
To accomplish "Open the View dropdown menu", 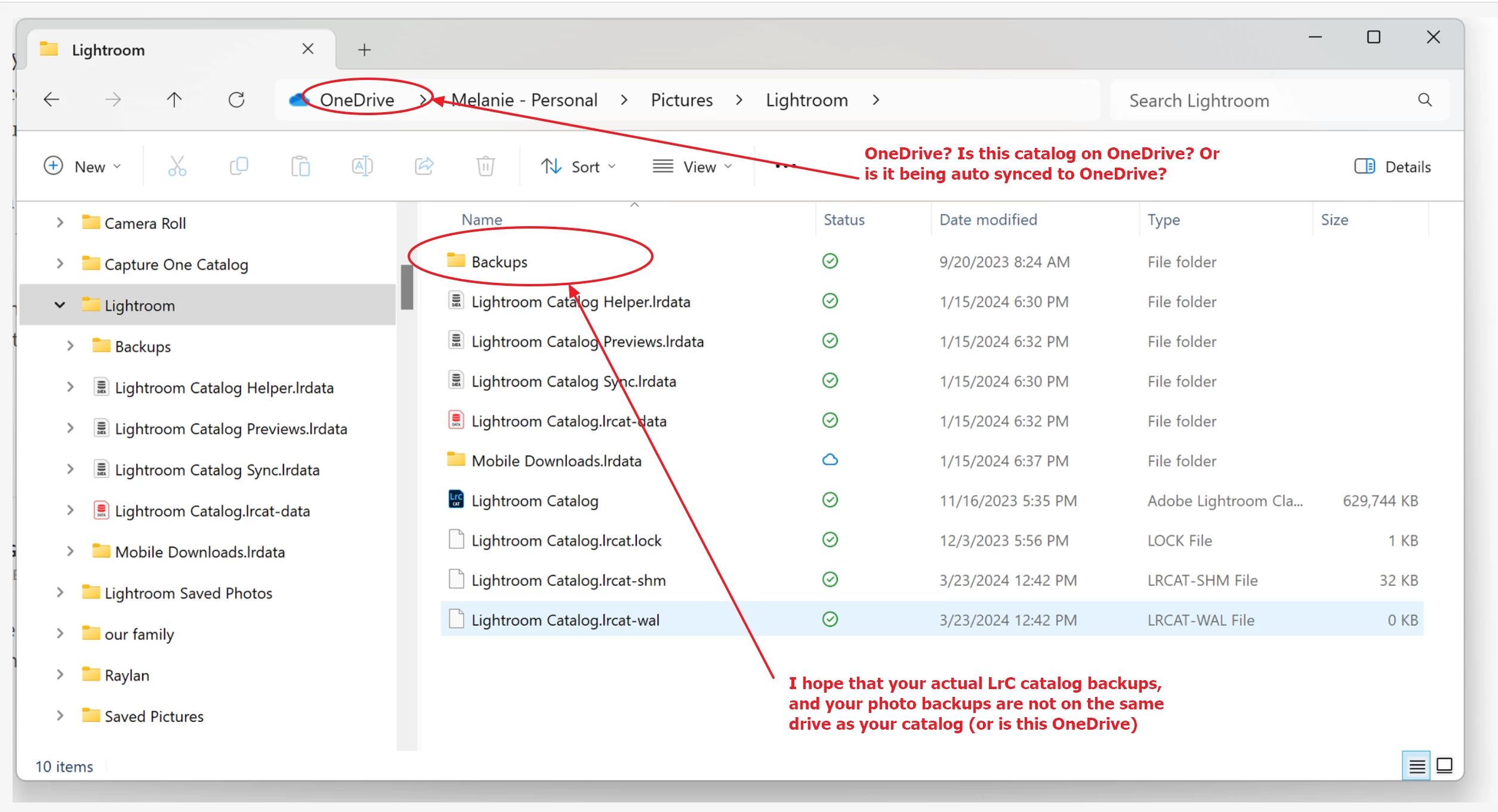I will [692, 167].
